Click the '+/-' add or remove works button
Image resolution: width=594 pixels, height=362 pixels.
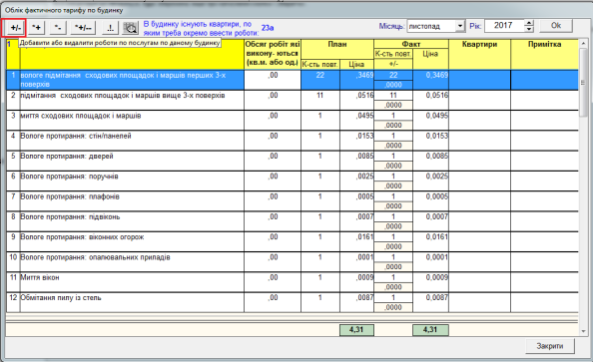[16, 28]
